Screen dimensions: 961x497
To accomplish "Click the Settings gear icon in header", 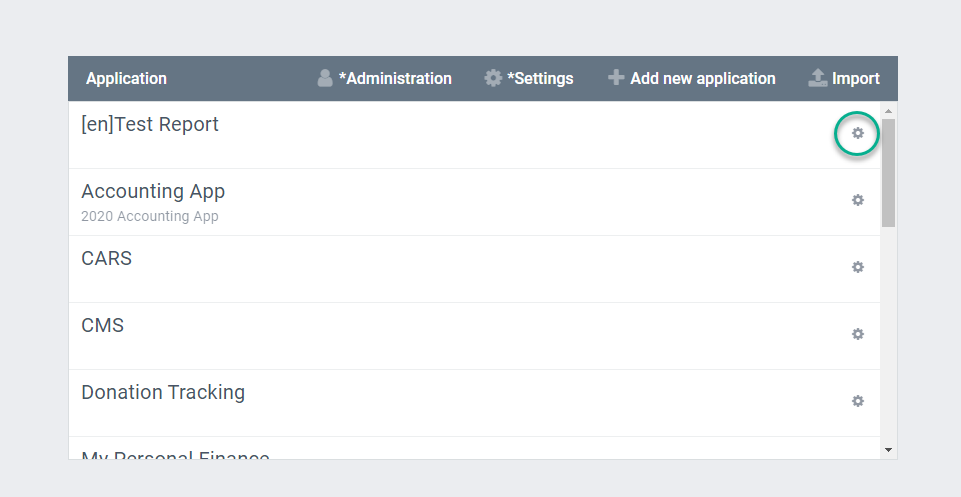I will [493, 78].
